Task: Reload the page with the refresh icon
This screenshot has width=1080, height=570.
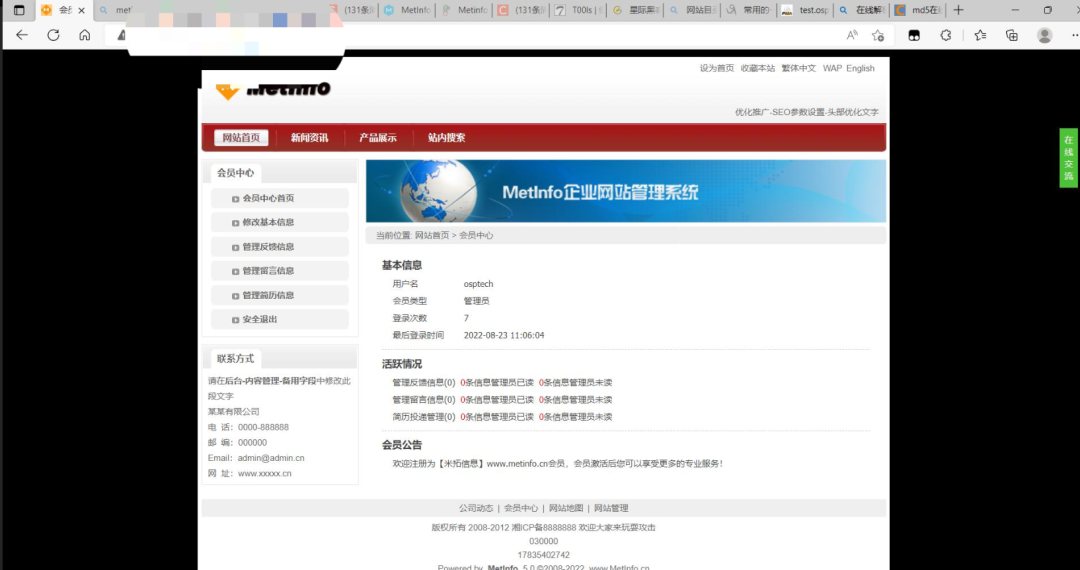Action: (x=53, y=35)
